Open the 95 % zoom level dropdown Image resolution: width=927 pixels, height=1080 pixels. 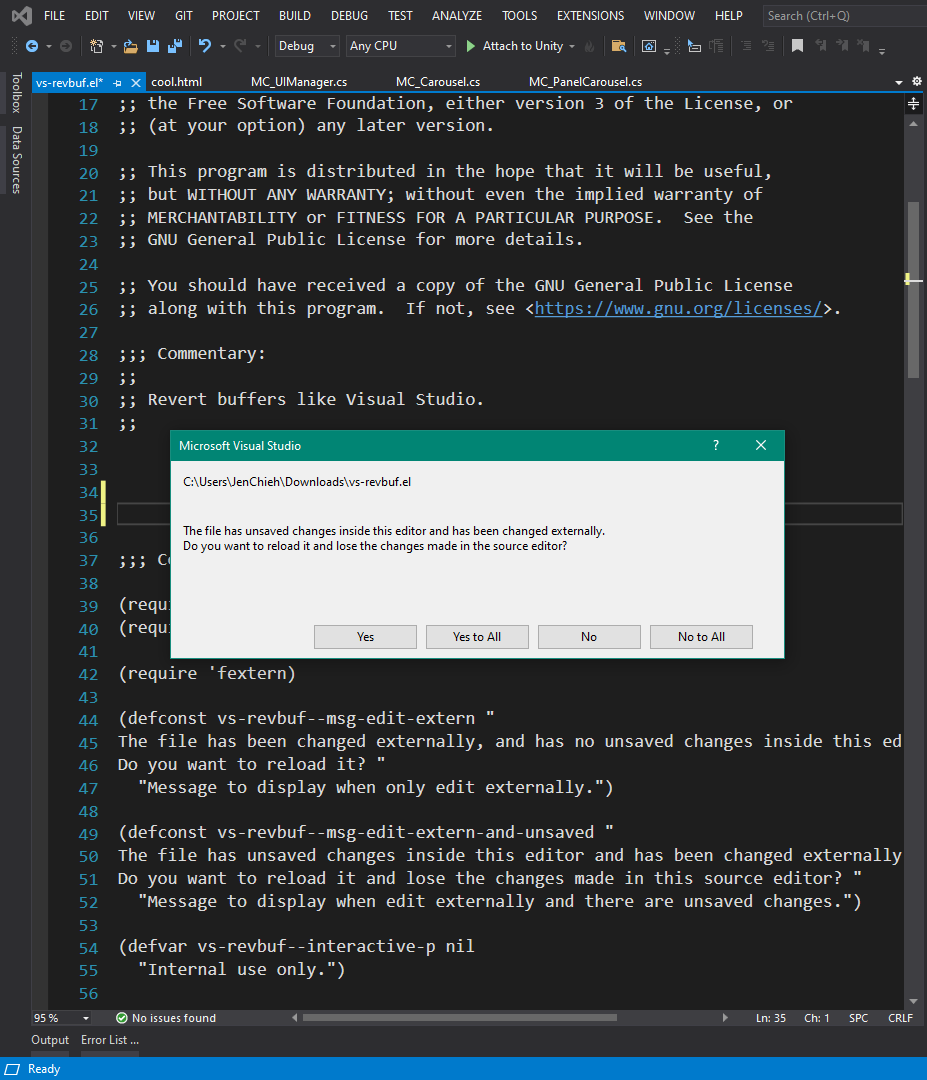[62, 1018]
